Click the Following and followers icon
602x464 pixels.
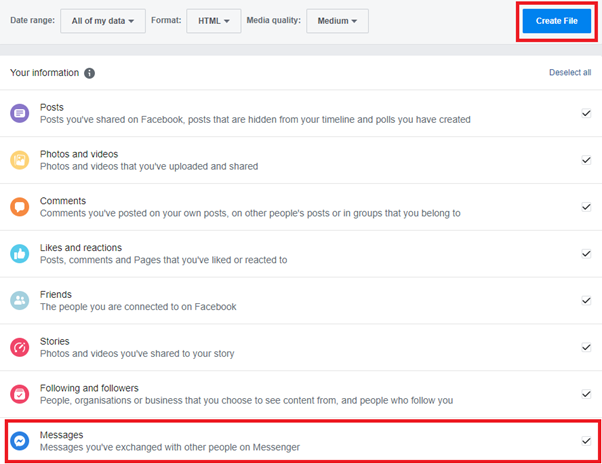[20, 394]
